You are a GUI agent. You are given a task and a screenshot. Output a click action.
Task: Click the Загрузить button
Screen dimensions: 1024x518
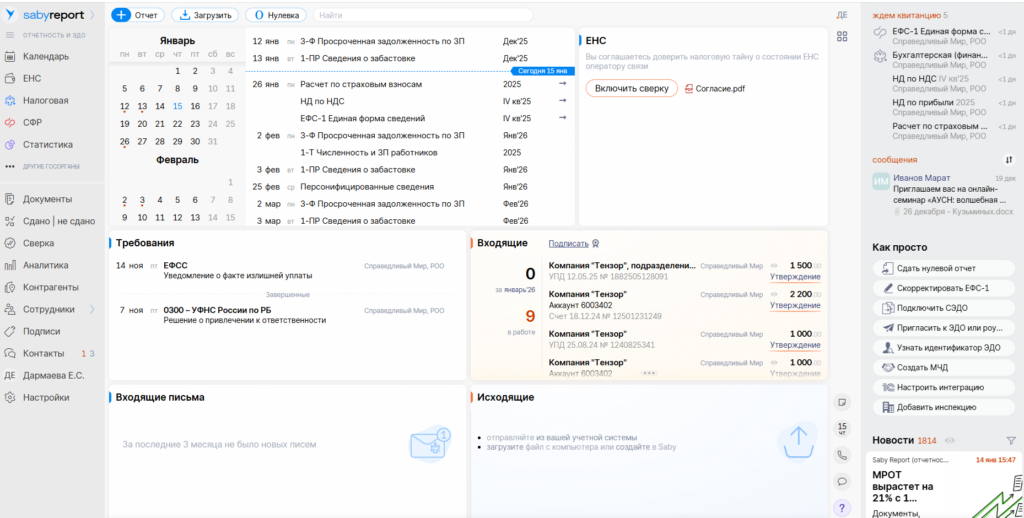point(203,15)
